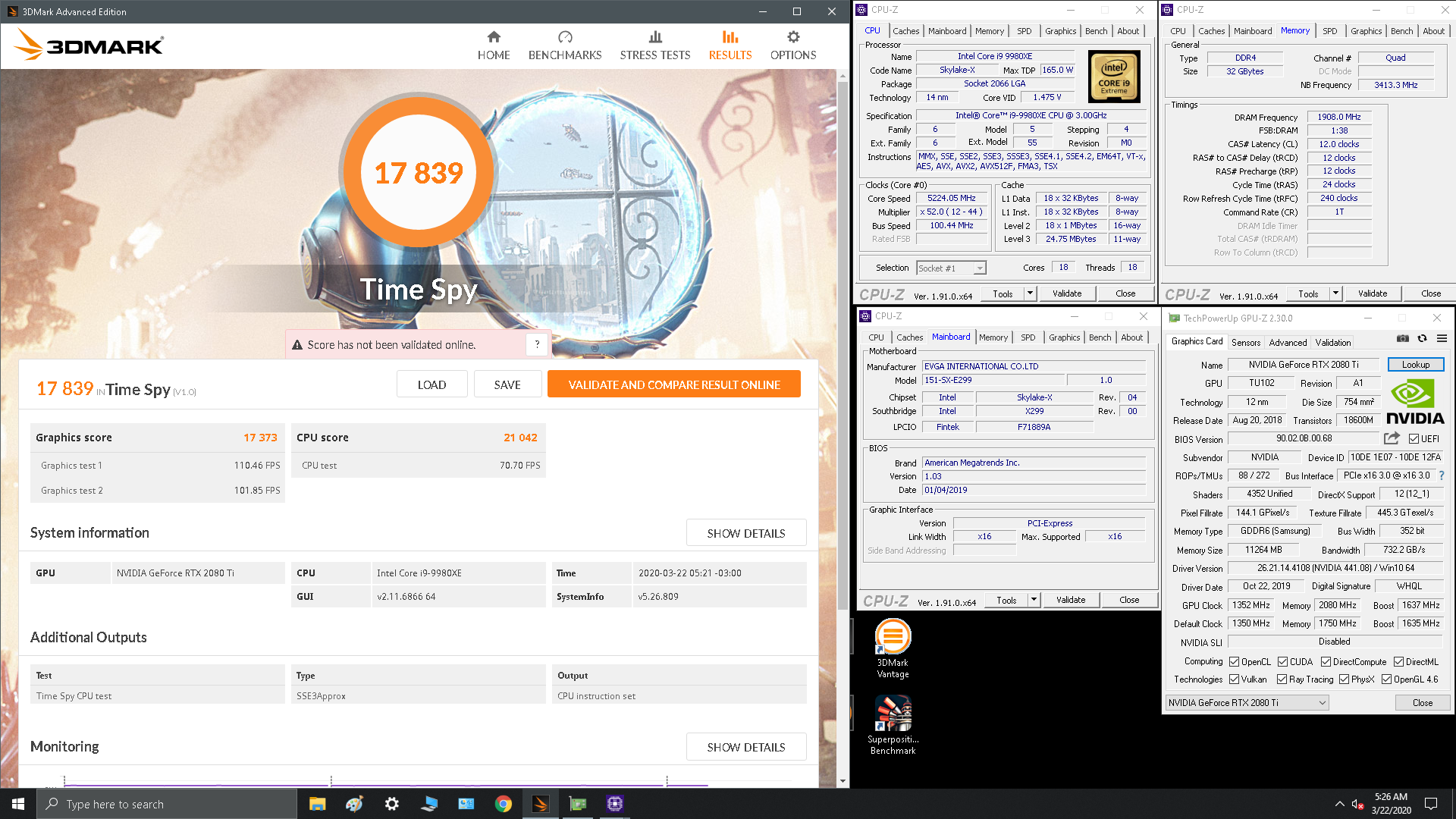Open File Explorer from the taskbar
This screenshot has width=1456, height=819.
317,804
